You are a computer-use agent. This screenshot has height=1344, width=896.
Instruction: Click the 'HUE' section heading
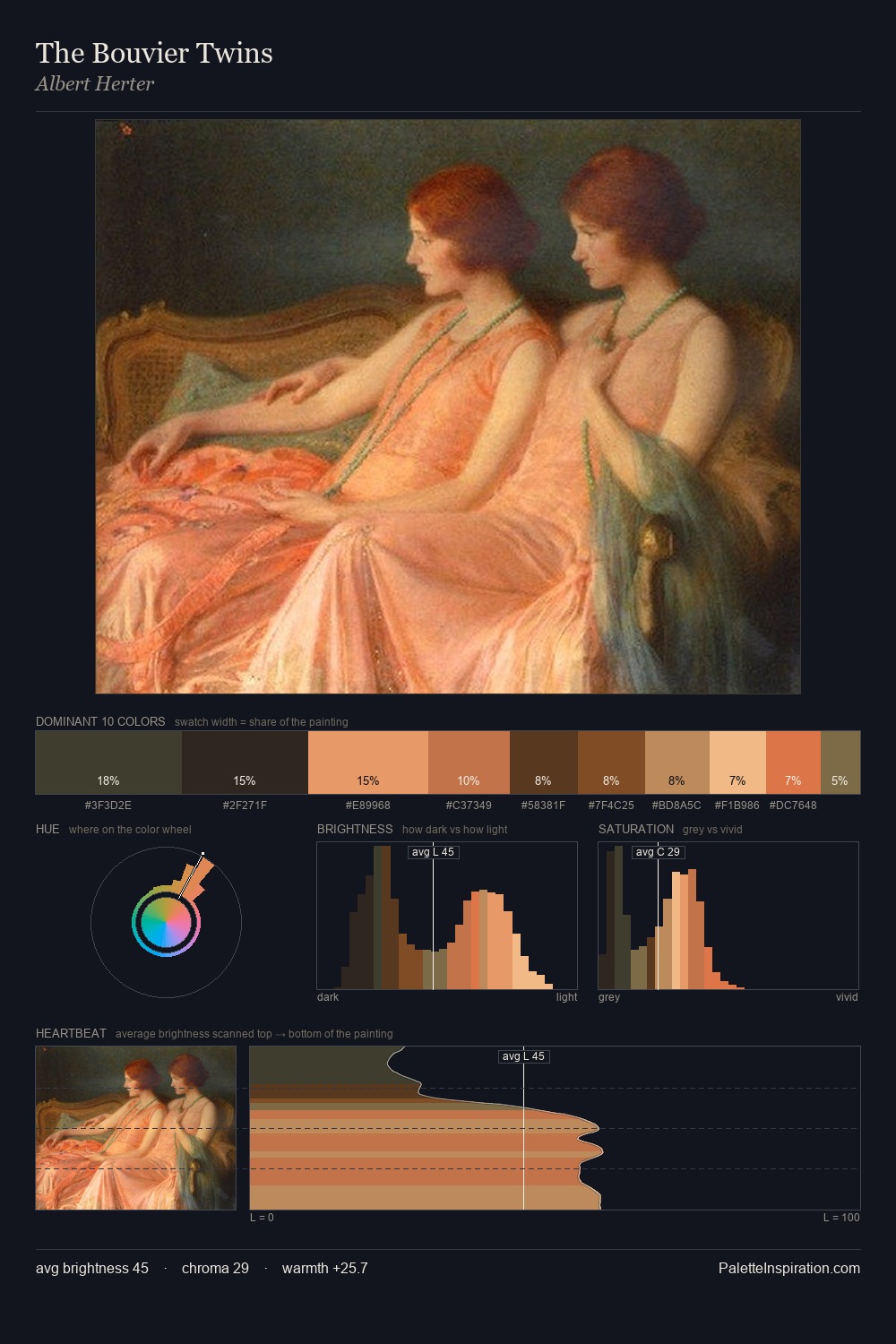(x=47, y=829)
